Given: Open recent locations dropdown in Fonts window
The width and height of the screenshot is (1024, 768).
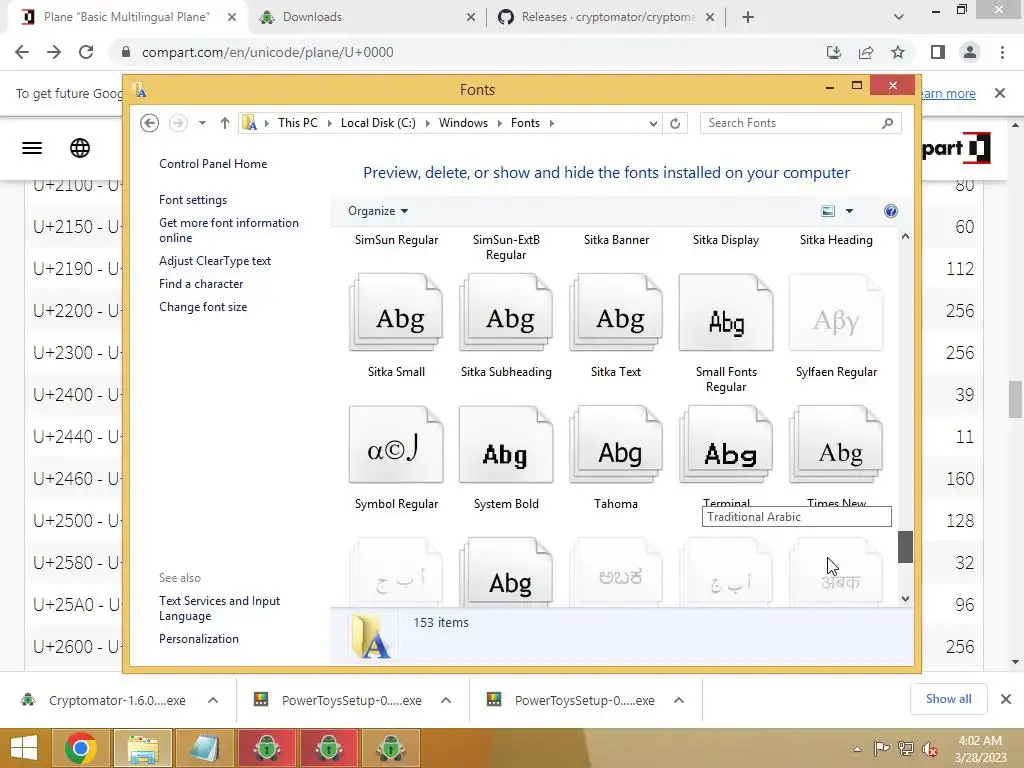Looking at the screenshot, I should pos(202,123).
